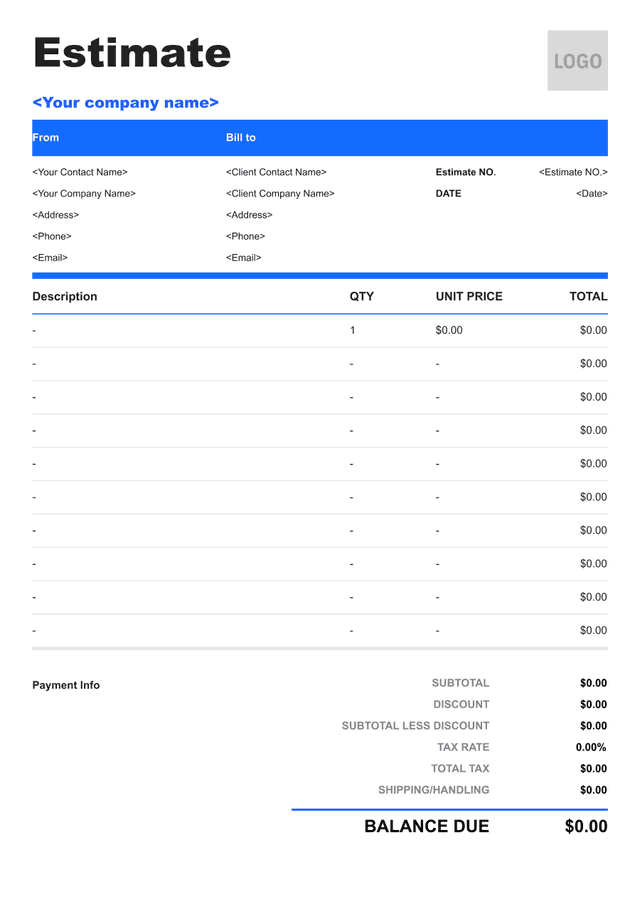
Task: Select the DISCOUNT $0.00 value
Action: coord(593,704)
